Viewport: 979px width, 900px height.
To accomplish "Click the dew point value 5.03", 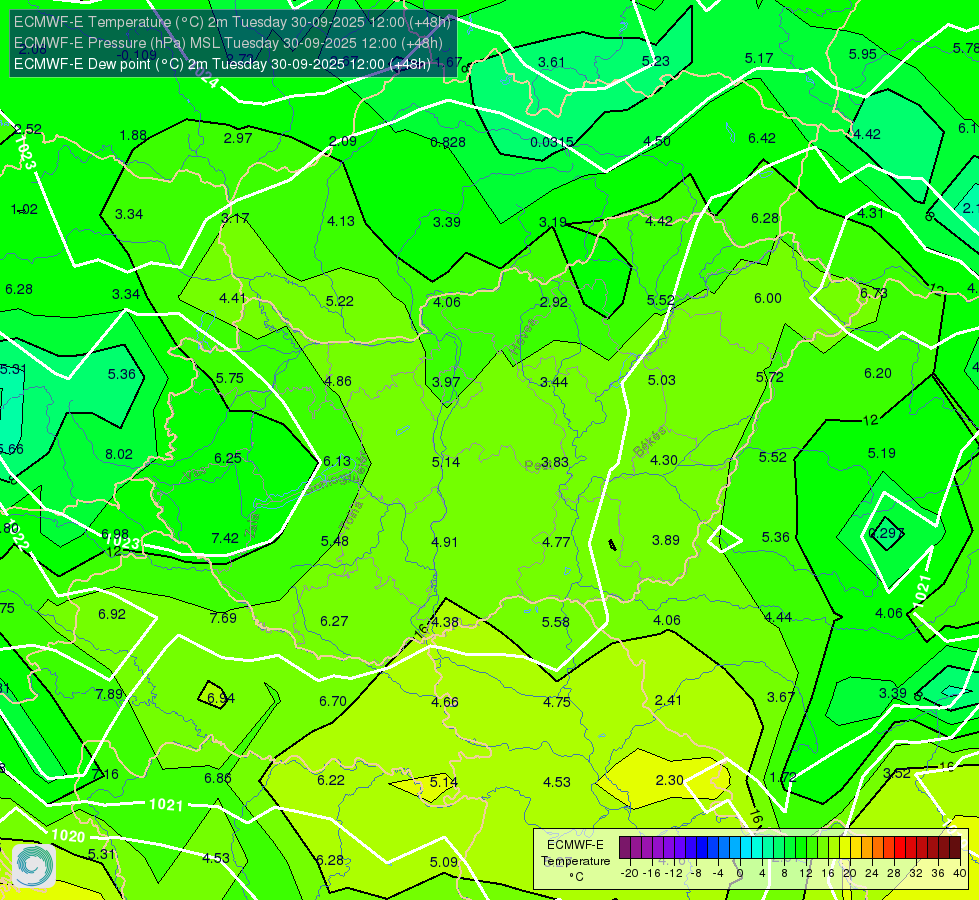I will (661, 380).
